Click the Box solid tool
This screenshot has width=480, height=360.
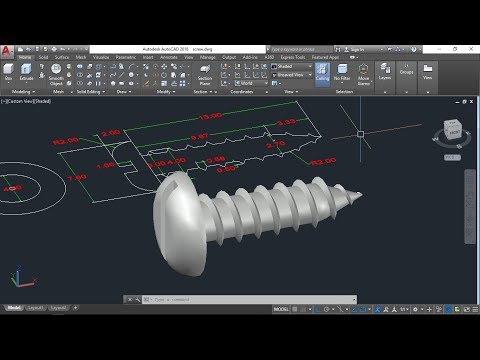coord(8,73)
